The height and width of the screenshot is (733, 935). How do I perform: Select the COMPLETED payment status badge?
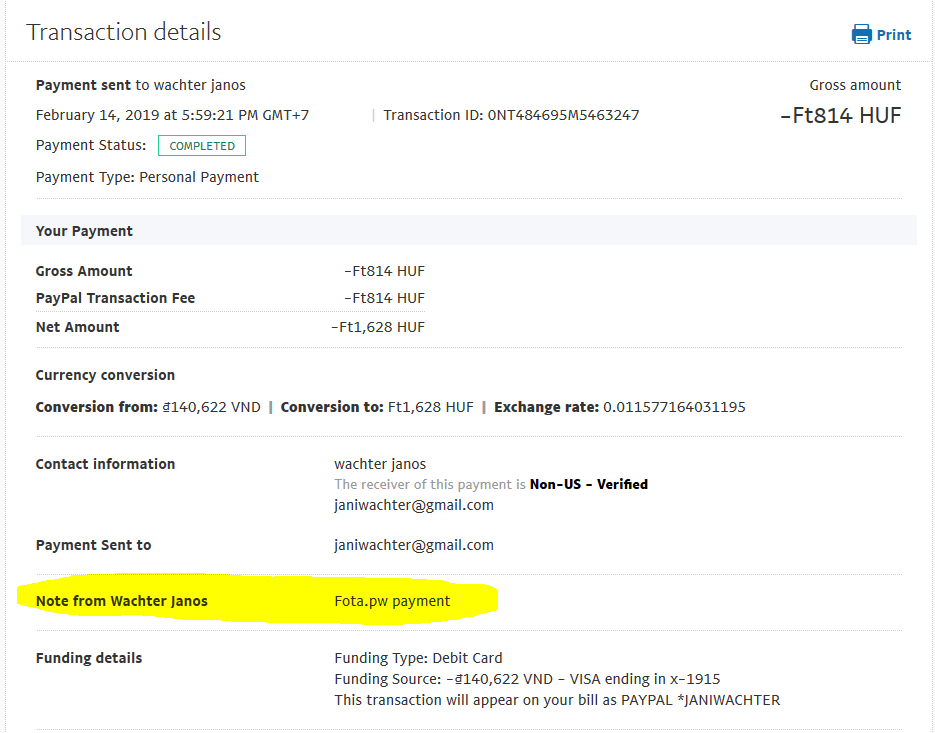(x=202, y=146)
